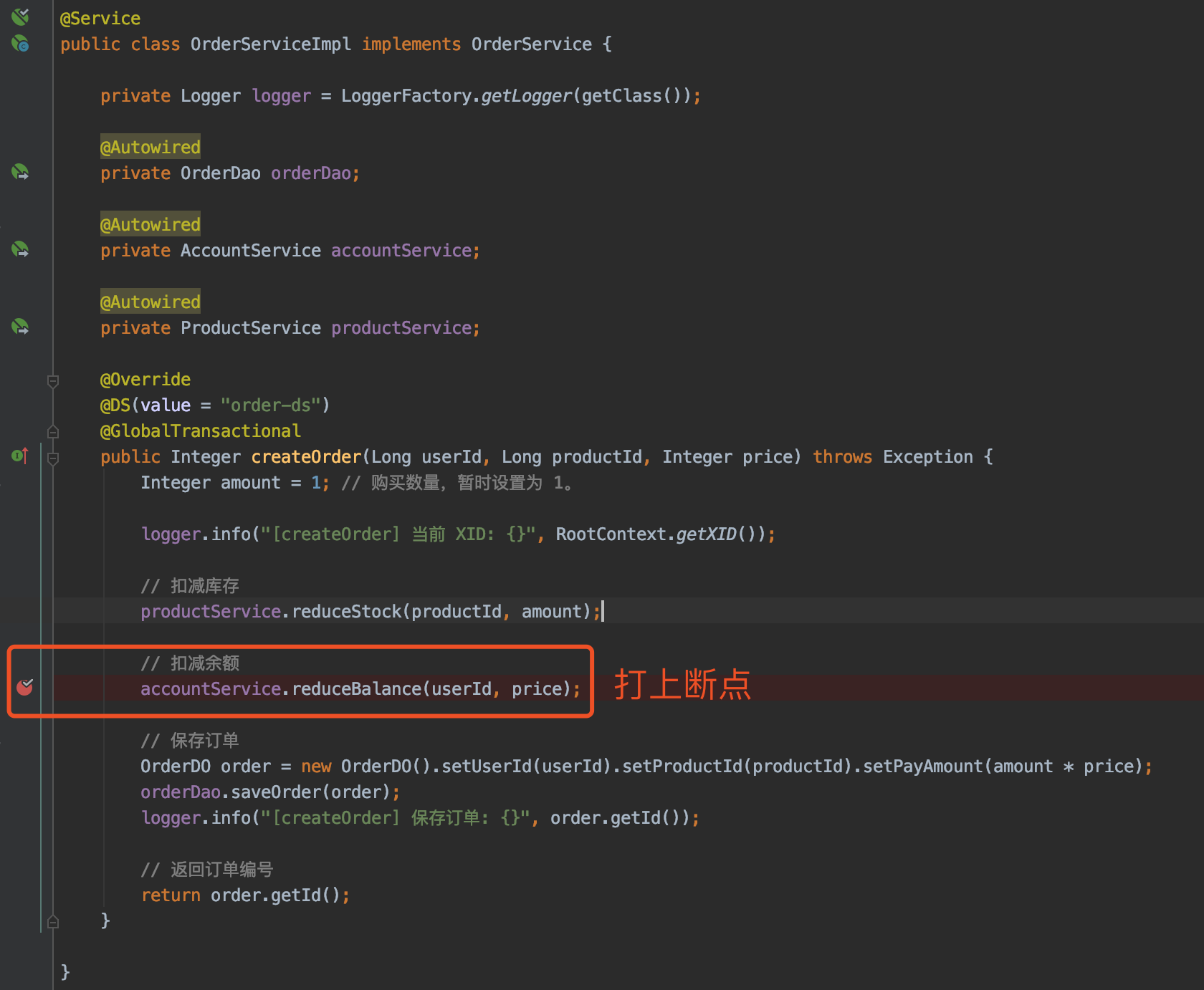Click the gutter icon on OrderServiceImpl class line

(21, 44)
